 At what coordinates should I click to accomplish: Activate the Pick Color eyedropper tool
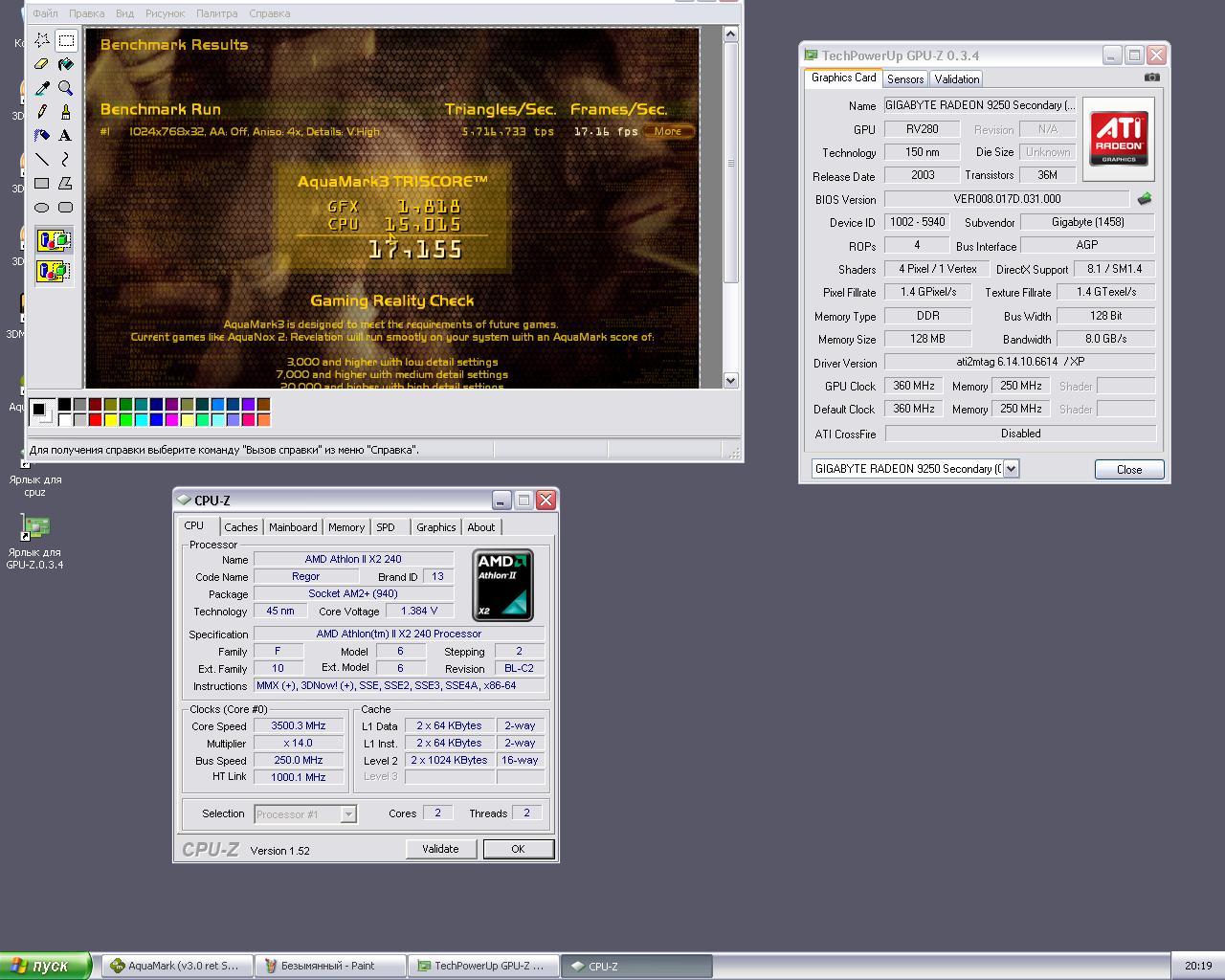point(42,88)
